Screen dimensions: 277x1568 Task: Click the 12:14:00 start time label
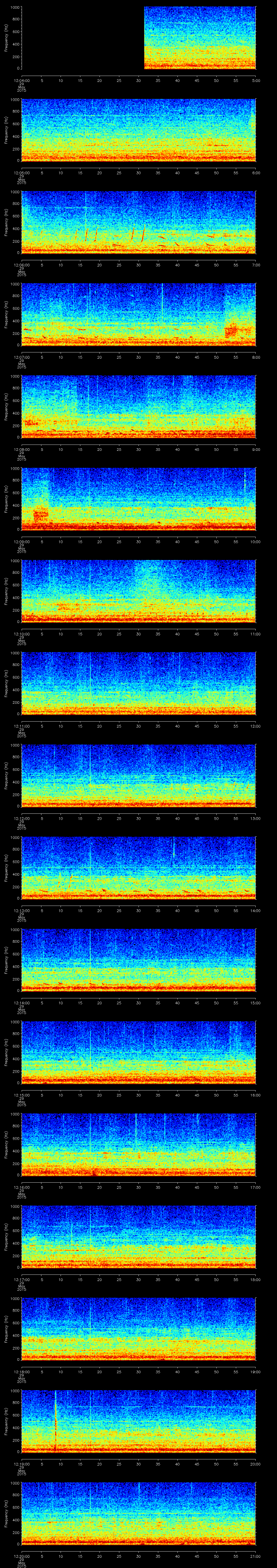[21, 1003]
